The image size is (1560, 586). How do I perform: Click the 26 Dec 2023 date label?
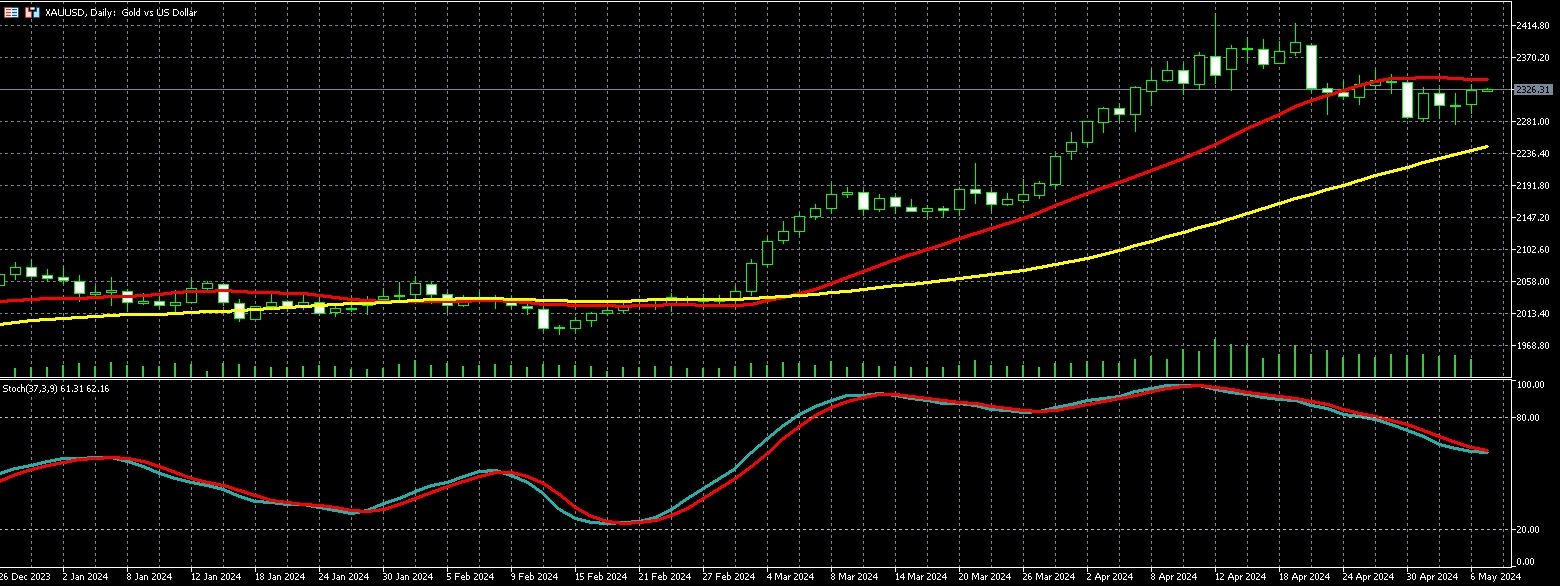(x=24, y=577)
